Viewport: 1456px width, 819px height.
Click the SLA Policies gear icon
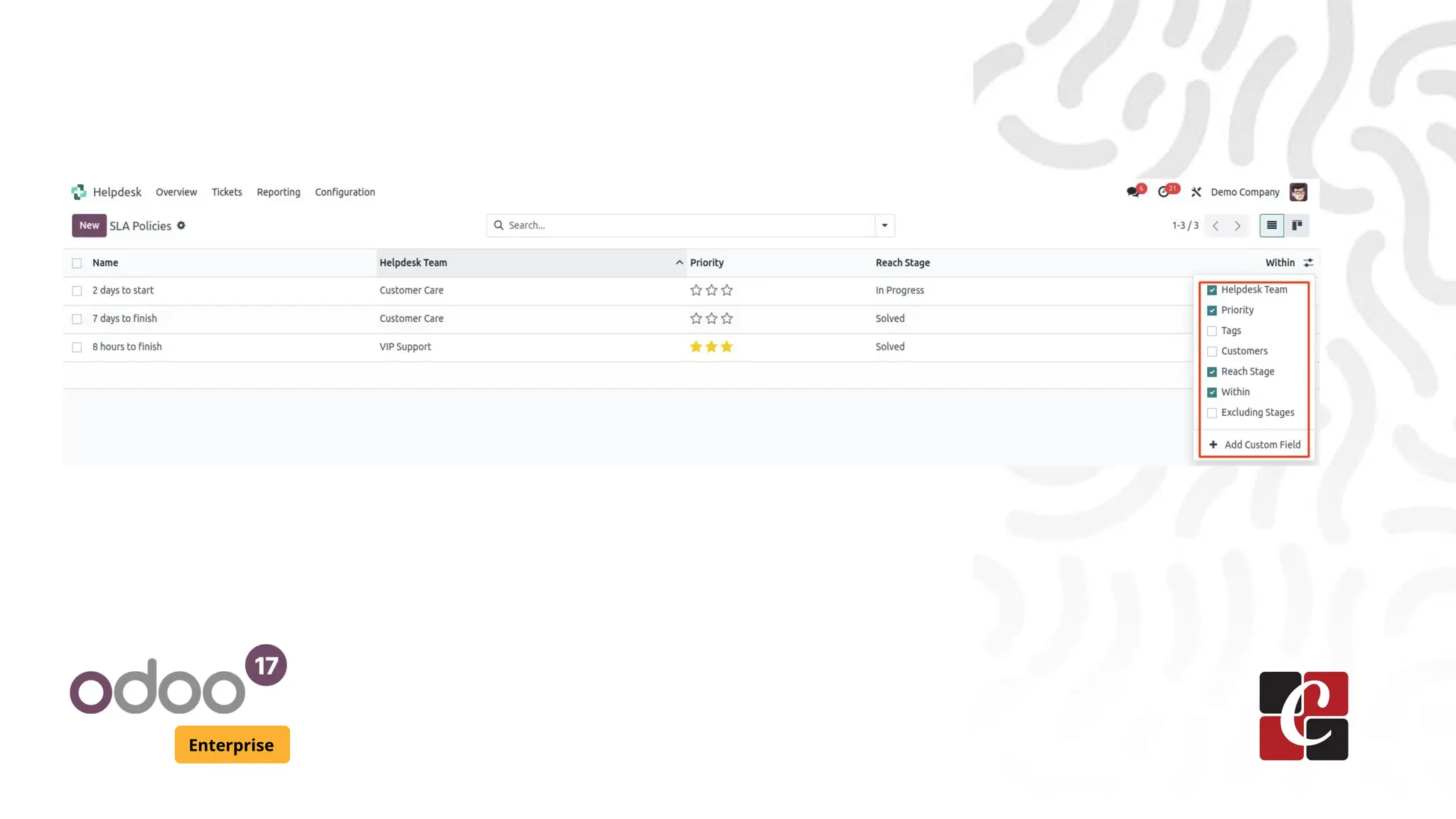click(x=181, y=225)
